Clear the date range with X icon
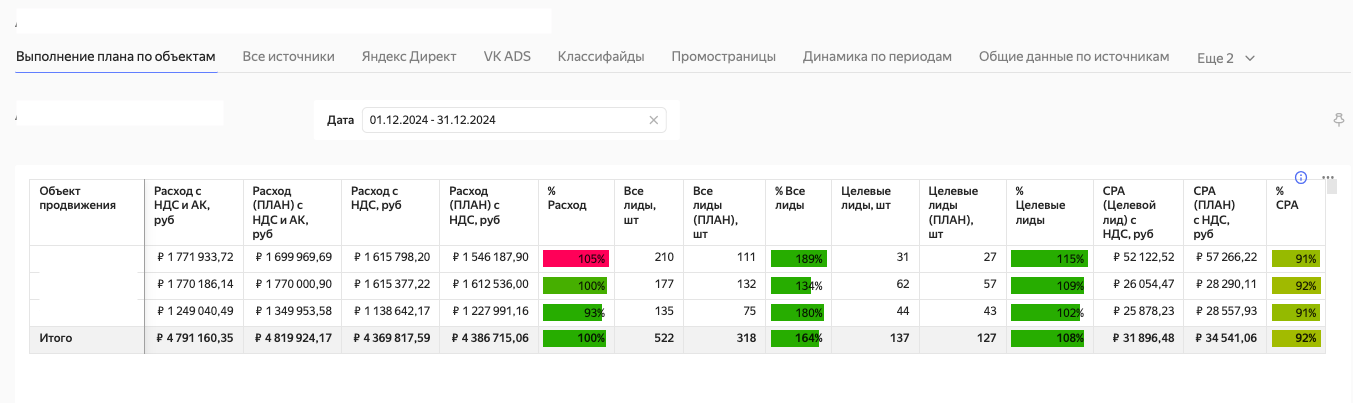The height and width of the screenshot is (403, 1353). click(x=653, y=120)
